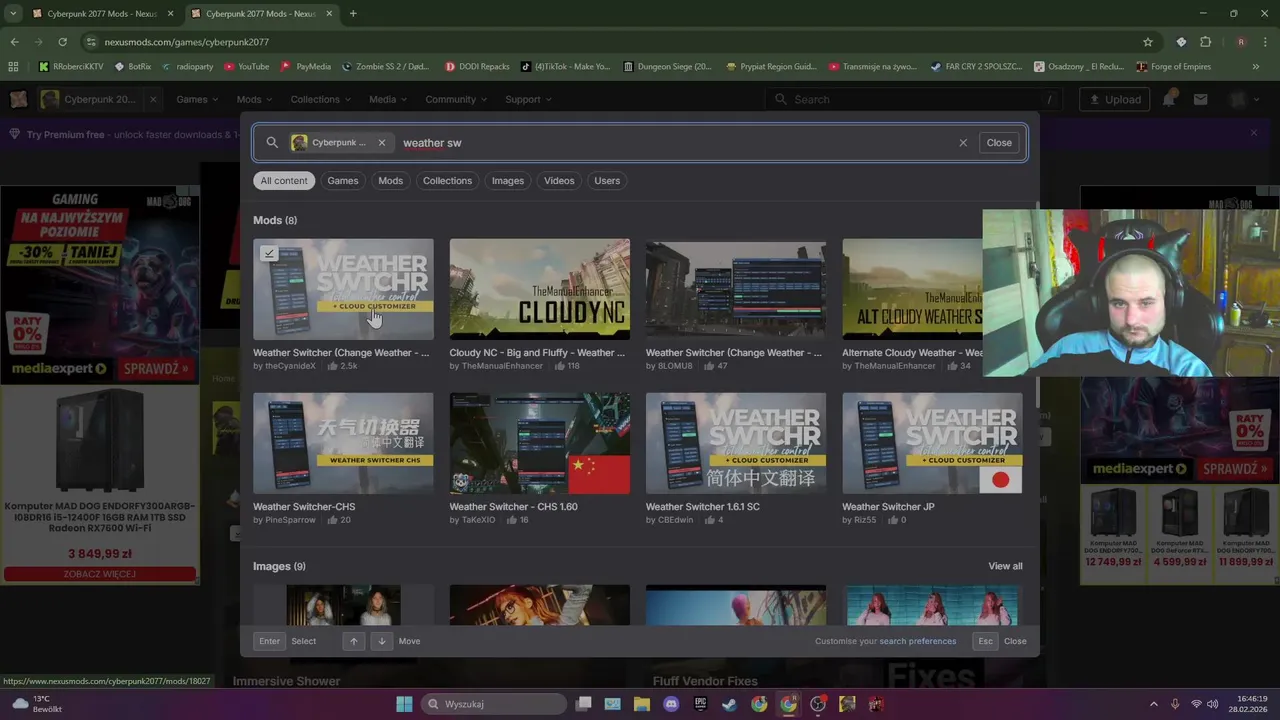Image resolution: width=1280 pixels, height=720 pixels.
Task: Click the Upload button
Action: click(1114, 99)
